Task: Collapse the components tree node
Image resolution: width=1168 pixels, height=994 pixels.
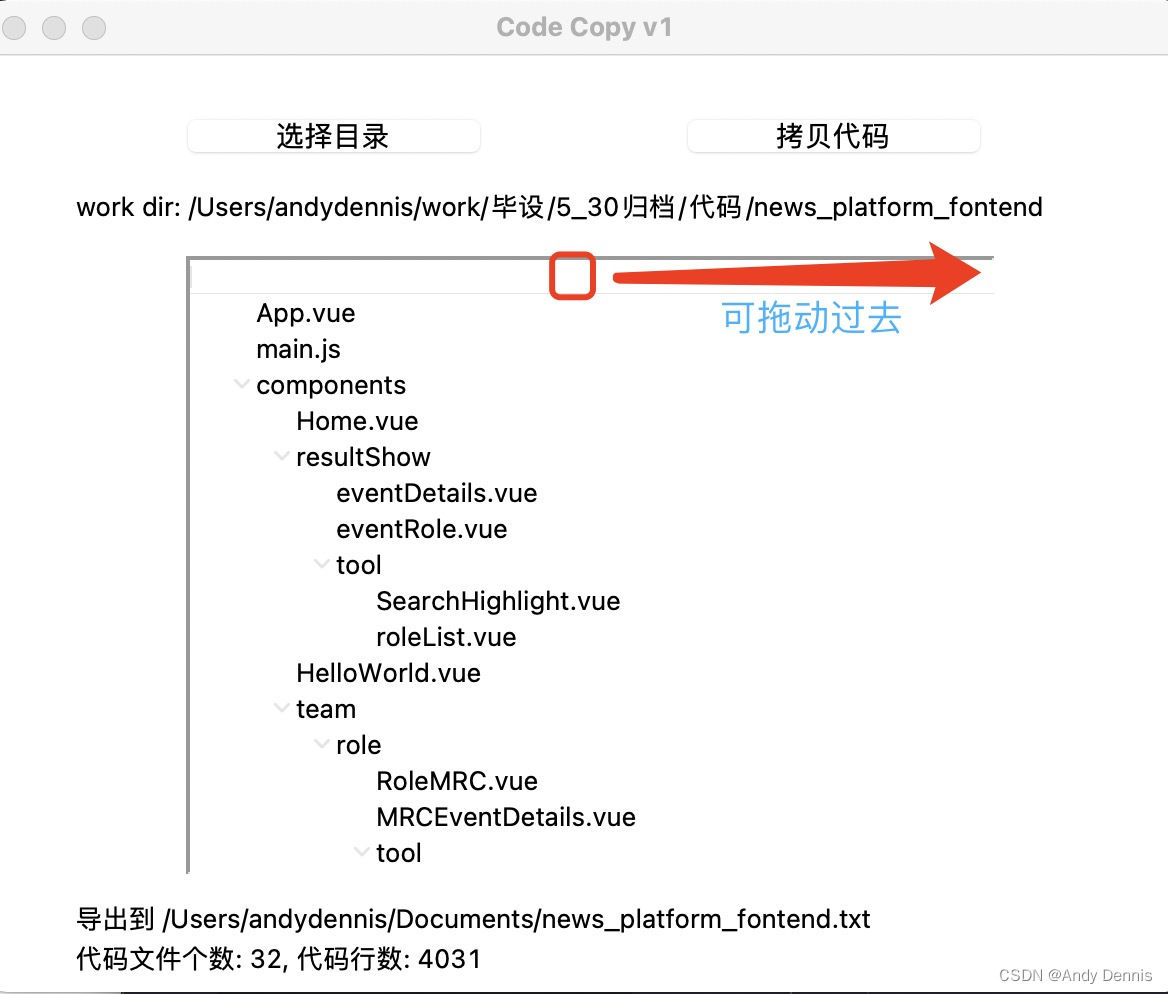Action: pos(241,384)
